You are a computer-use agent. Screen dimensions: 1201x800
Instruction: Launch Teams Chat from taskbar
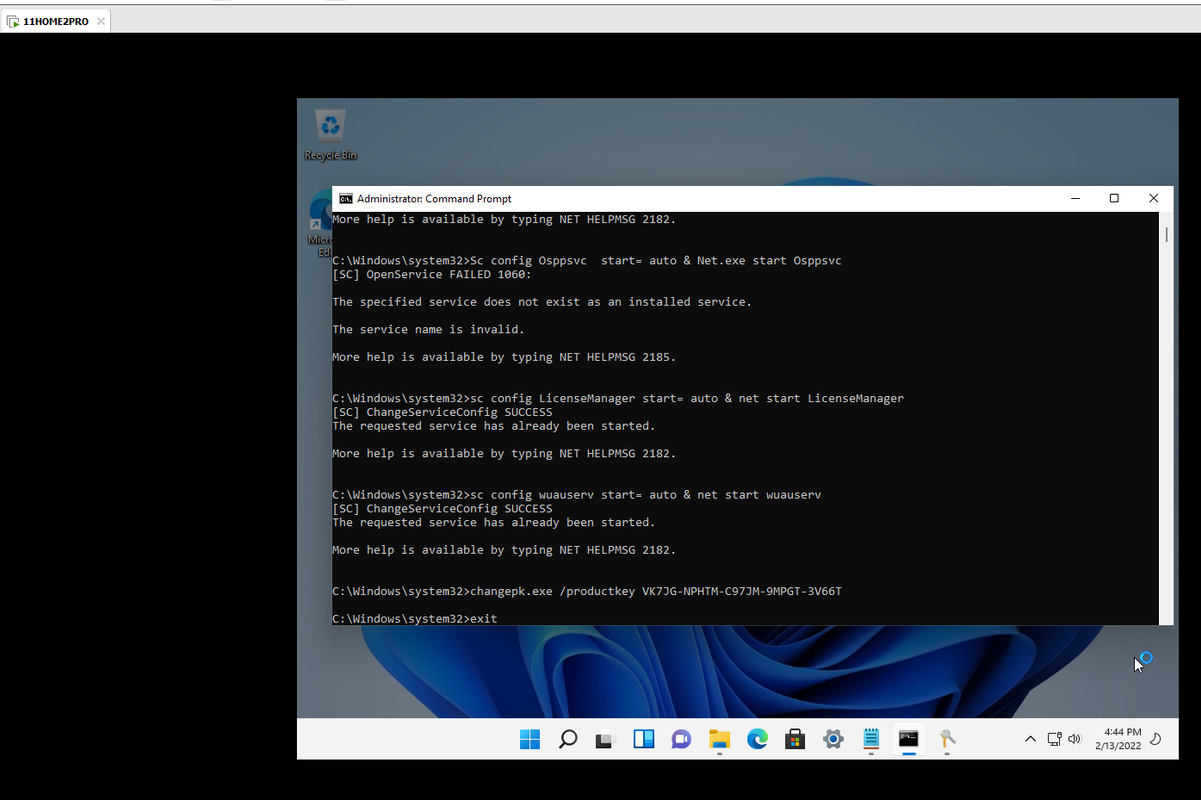click(681, 739)
